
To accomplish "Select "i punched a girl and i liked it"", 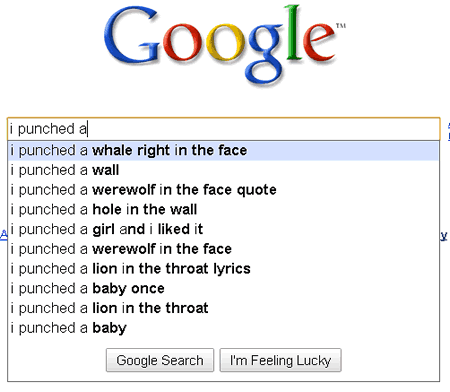I will 223,229.
